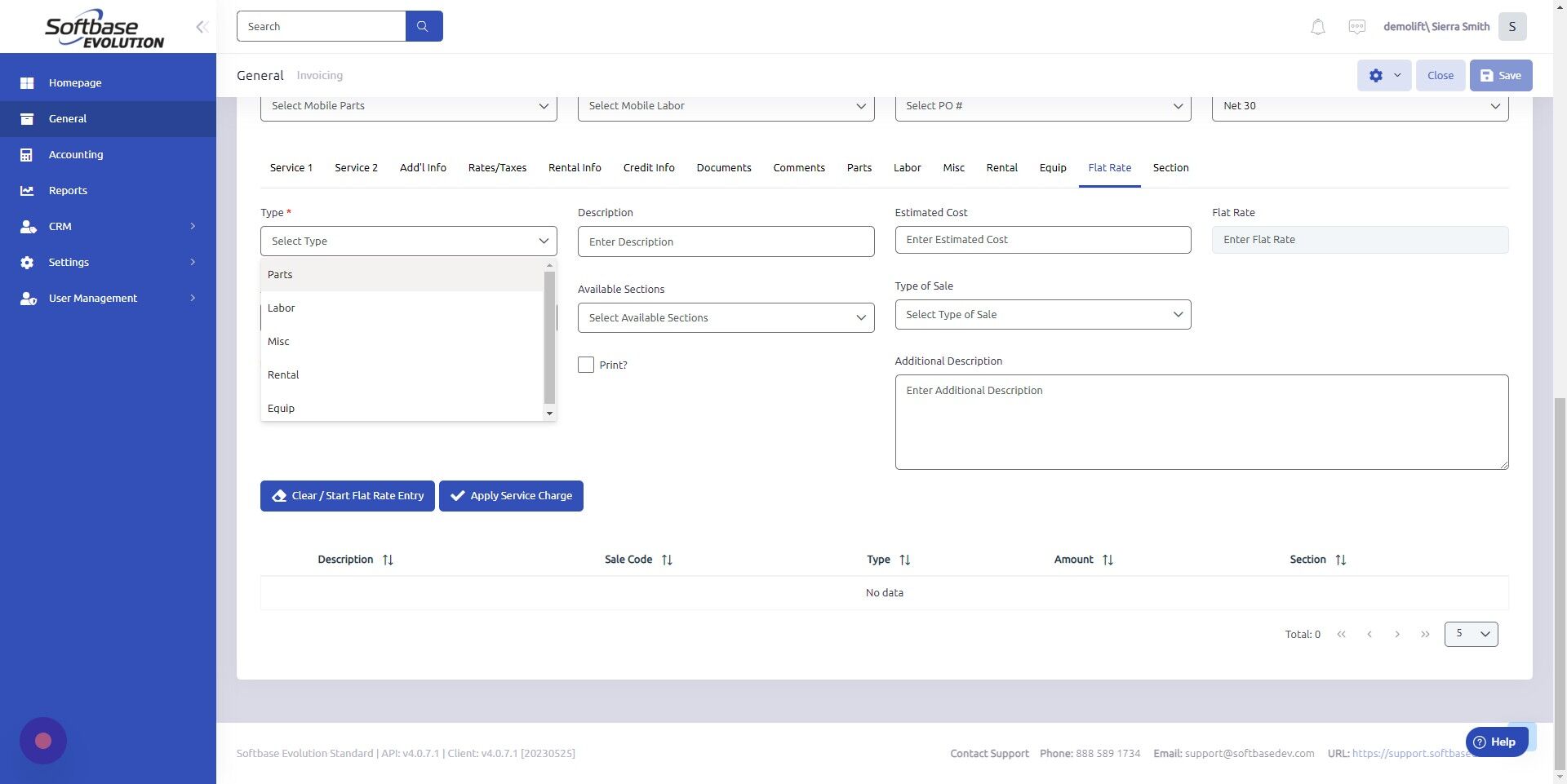Open the Select Type of Sale dropdown
The image size is (1567, 784).
tap(1042, 314)
